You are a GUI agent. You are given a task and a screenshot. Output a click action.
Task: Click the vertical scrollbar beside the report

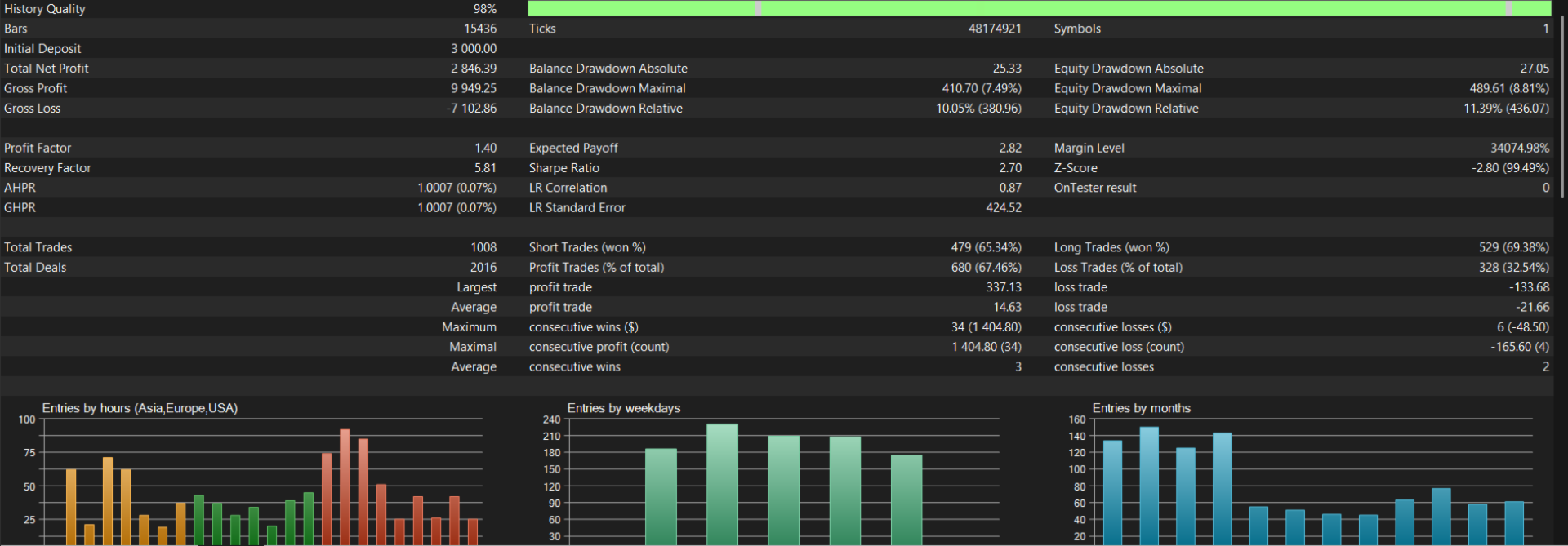[1562, 106]
